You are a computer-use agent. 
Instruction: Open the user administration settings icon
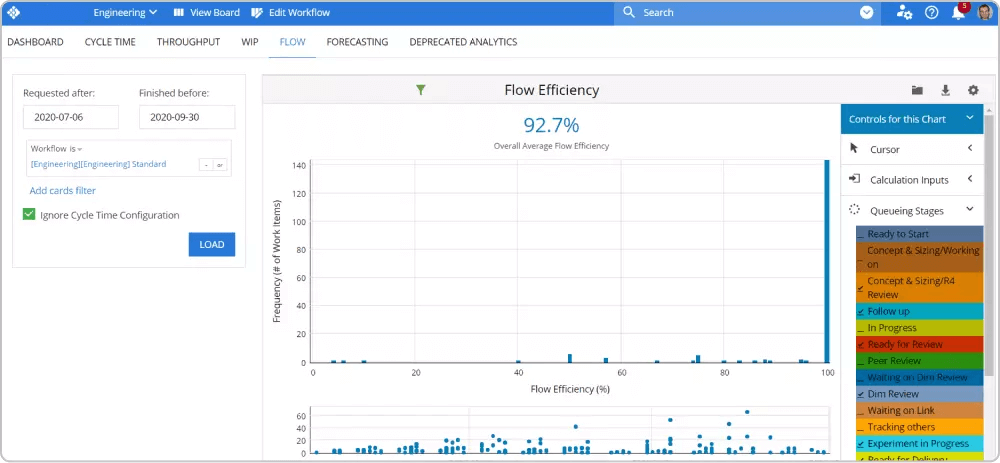904,13
